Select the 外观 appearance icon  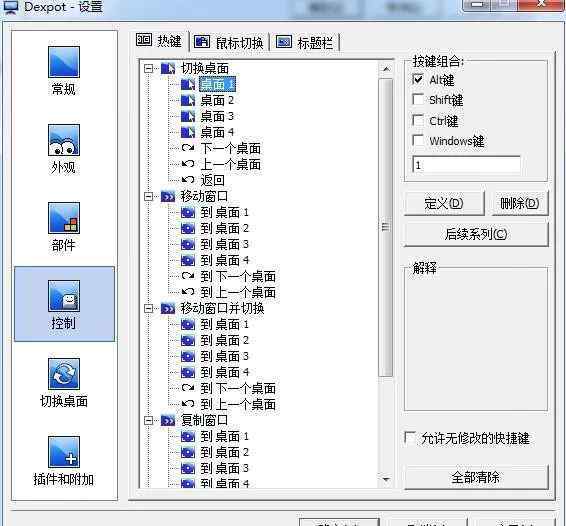64,140
